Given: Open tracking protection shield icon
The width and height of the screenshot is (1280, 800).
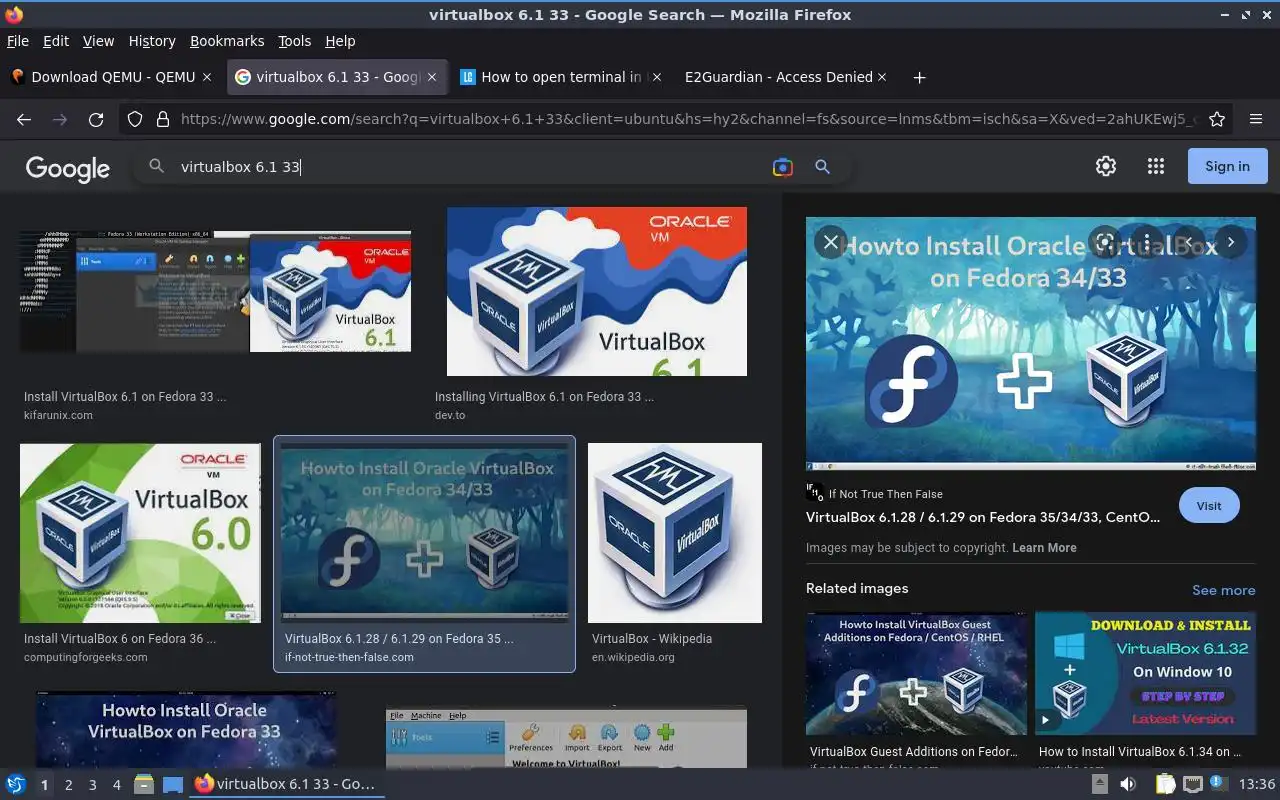Looking at the screenshot, I should [135, 119].
